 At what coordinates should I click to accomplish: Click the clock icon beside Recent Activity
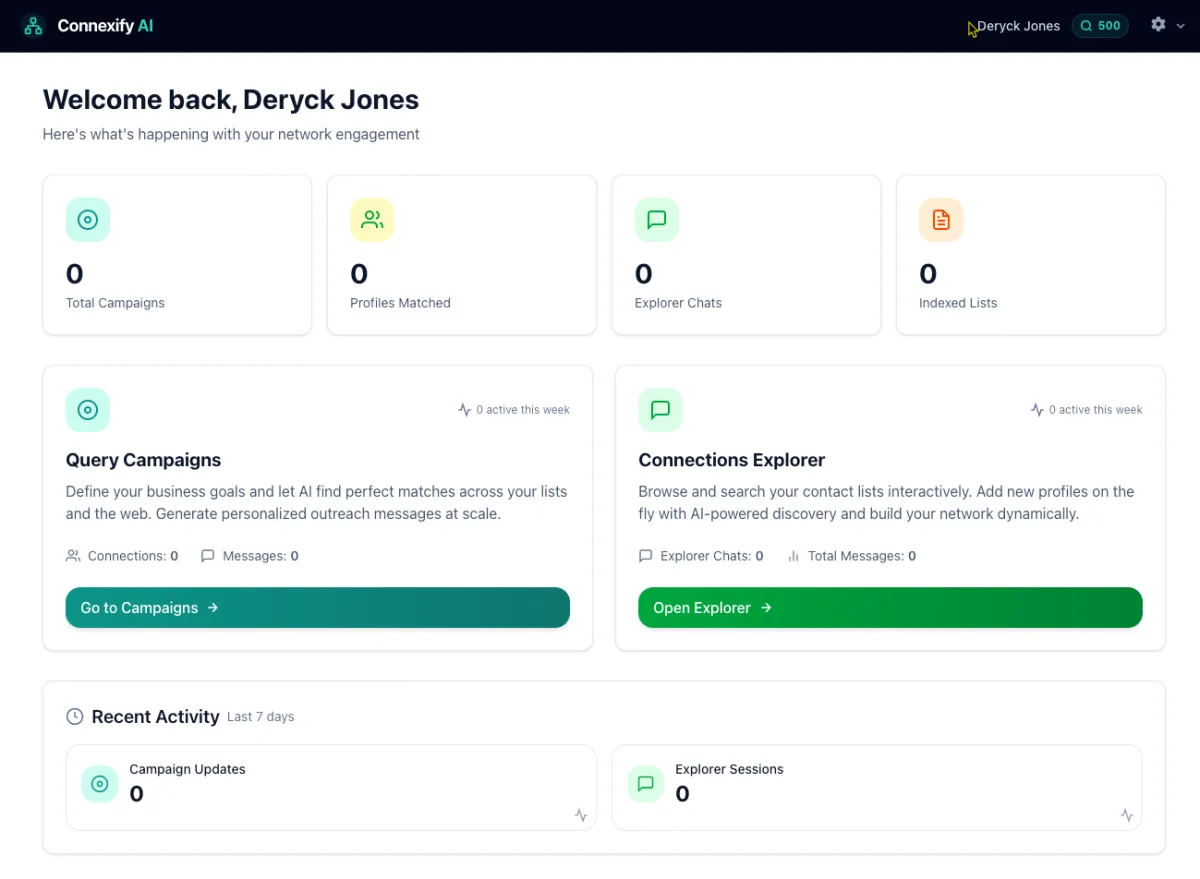(74, 716)
